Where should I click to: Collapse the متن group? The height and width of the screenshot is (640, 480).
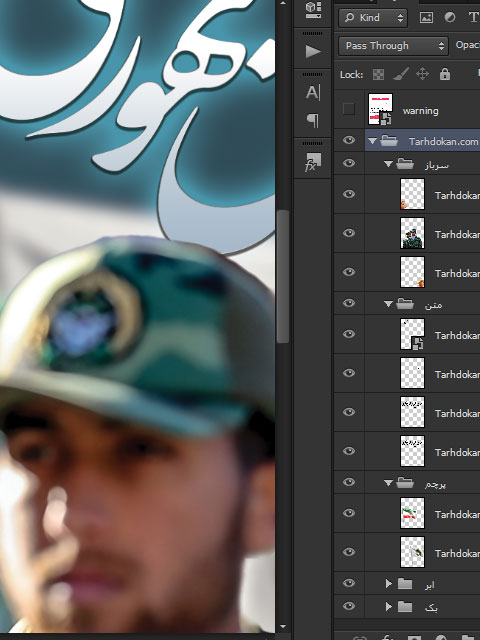tap(388, 304)
